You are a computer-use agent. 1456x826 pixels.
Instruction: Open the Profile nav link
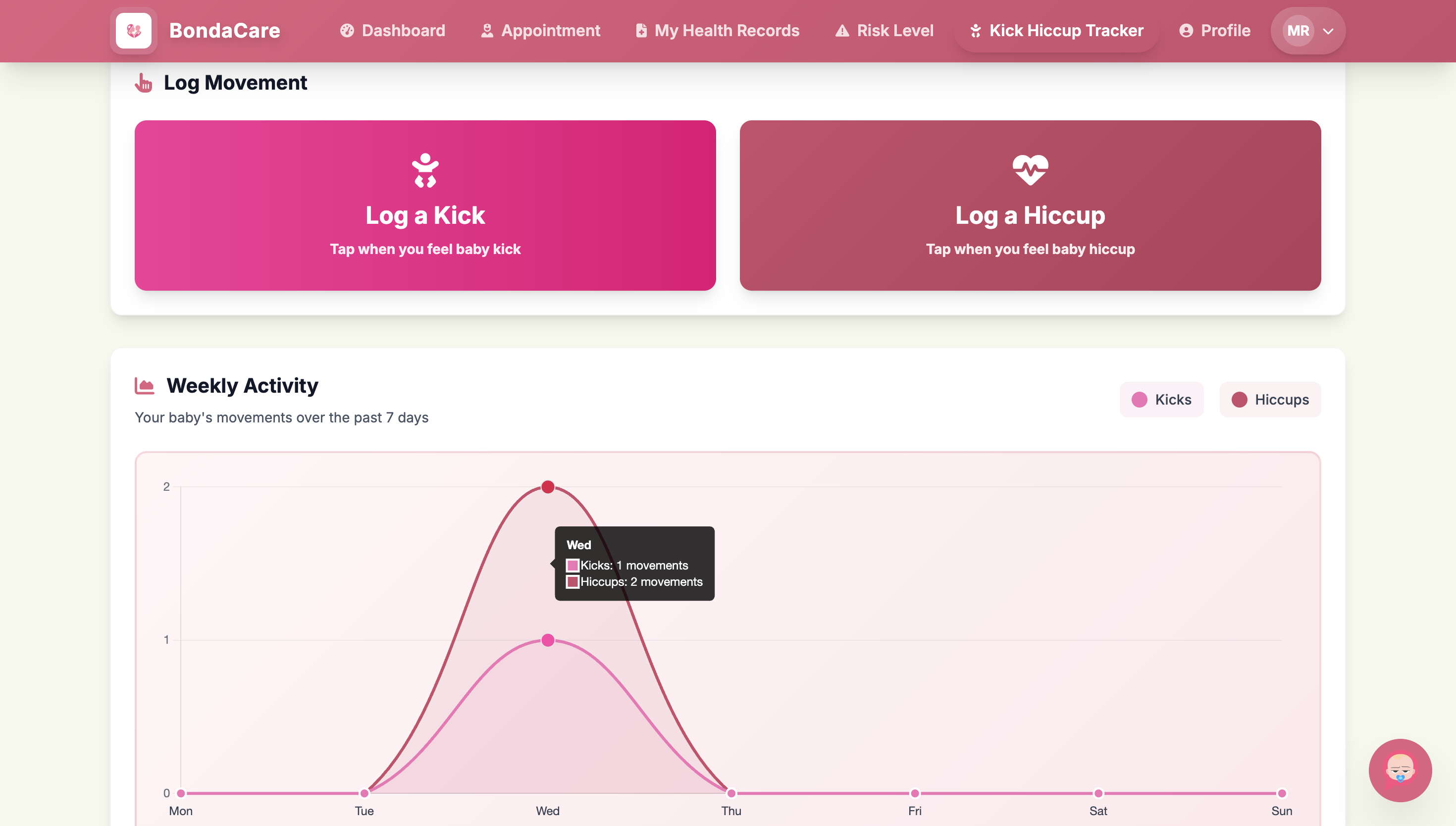(x=1214, y=31)
